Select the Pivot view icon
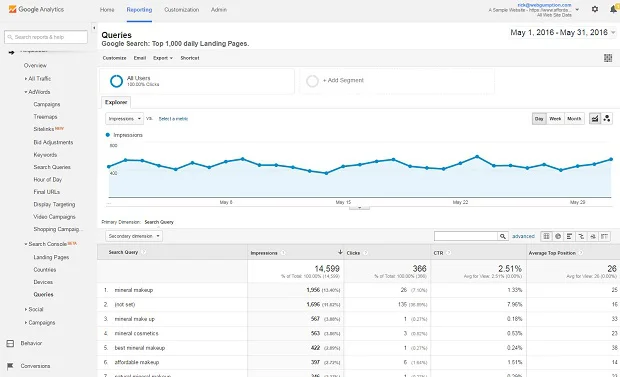 coord(604,236)
